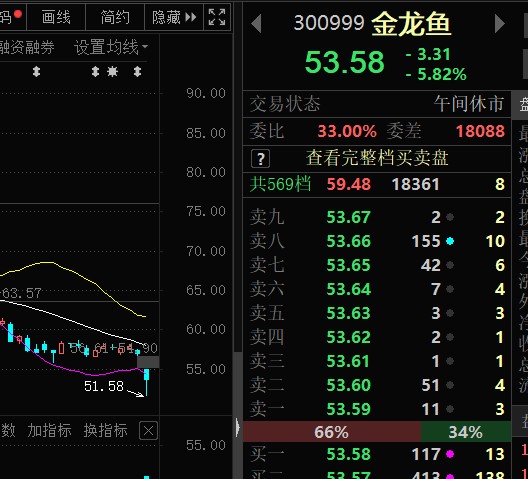
Task: Click the stock code 300999
Action: tap(329, 23)
